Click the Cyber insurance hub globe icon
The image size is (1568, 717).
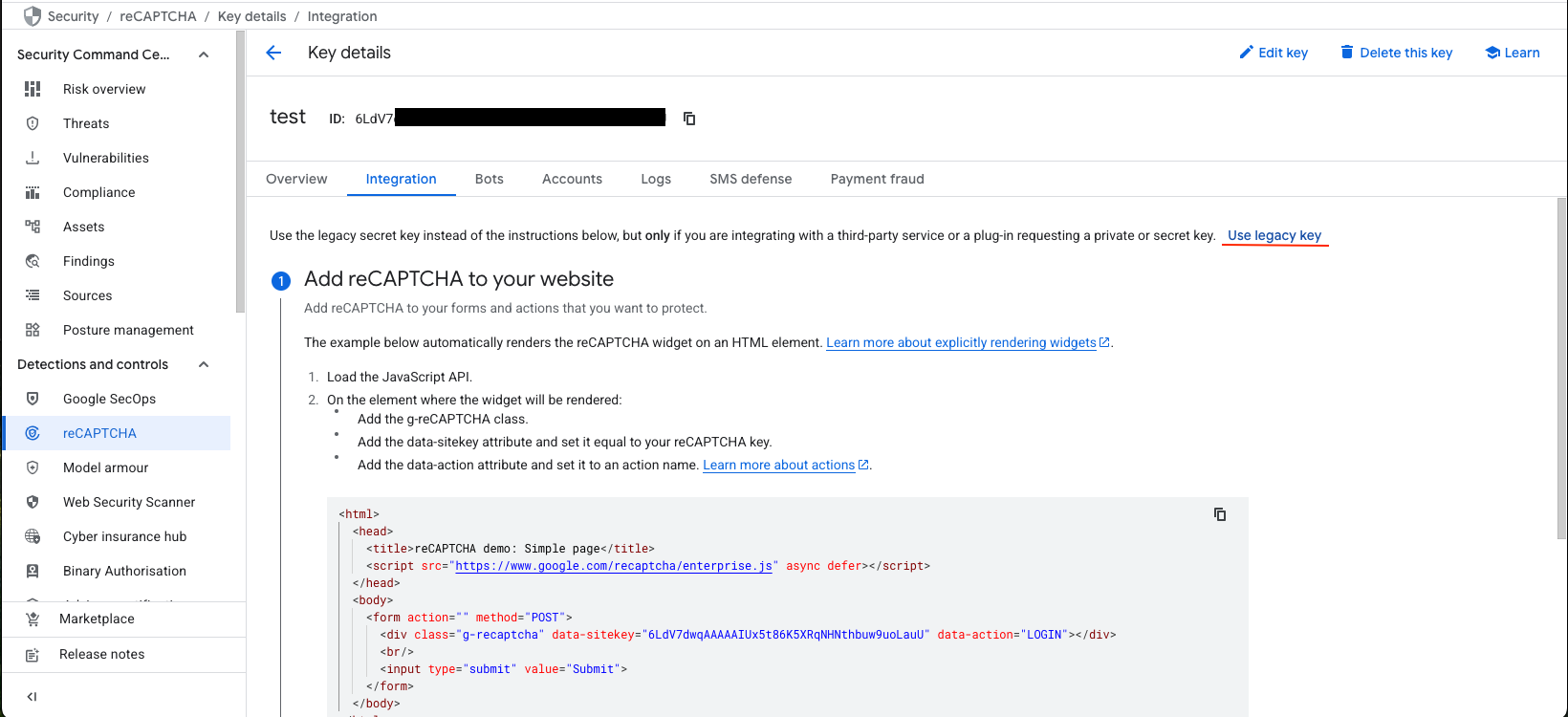point(33,536)
